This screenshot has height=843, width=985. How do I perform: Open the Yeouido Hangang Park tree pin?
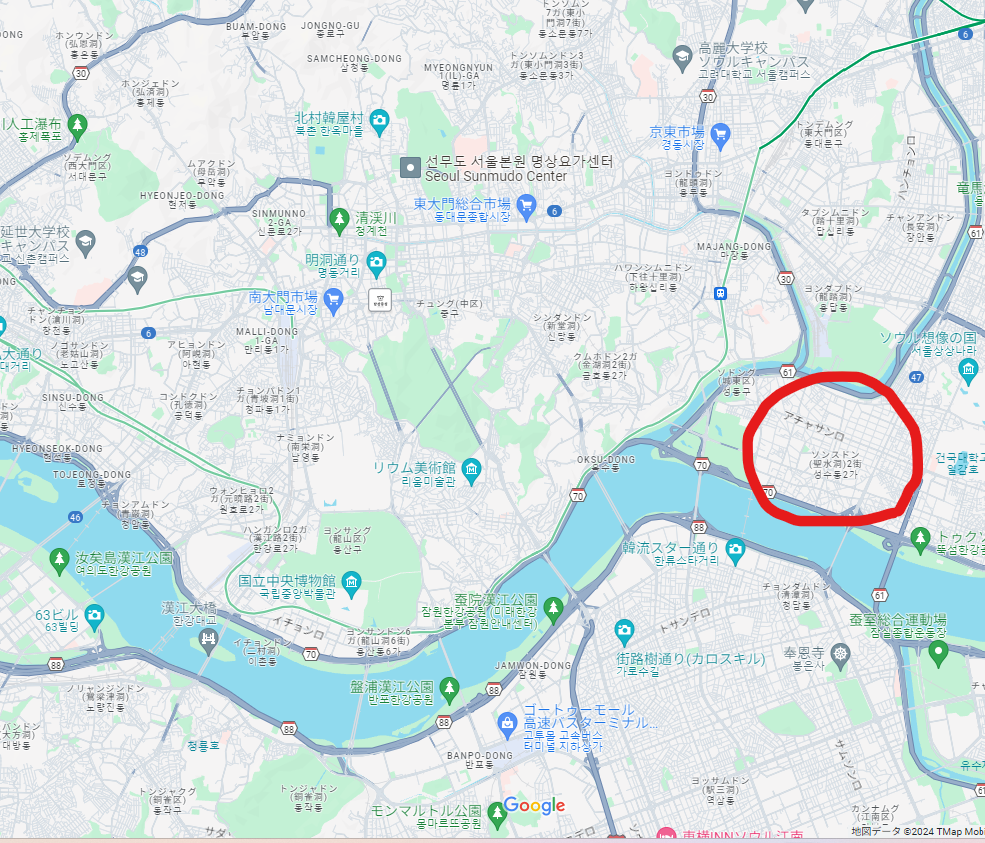59,560
